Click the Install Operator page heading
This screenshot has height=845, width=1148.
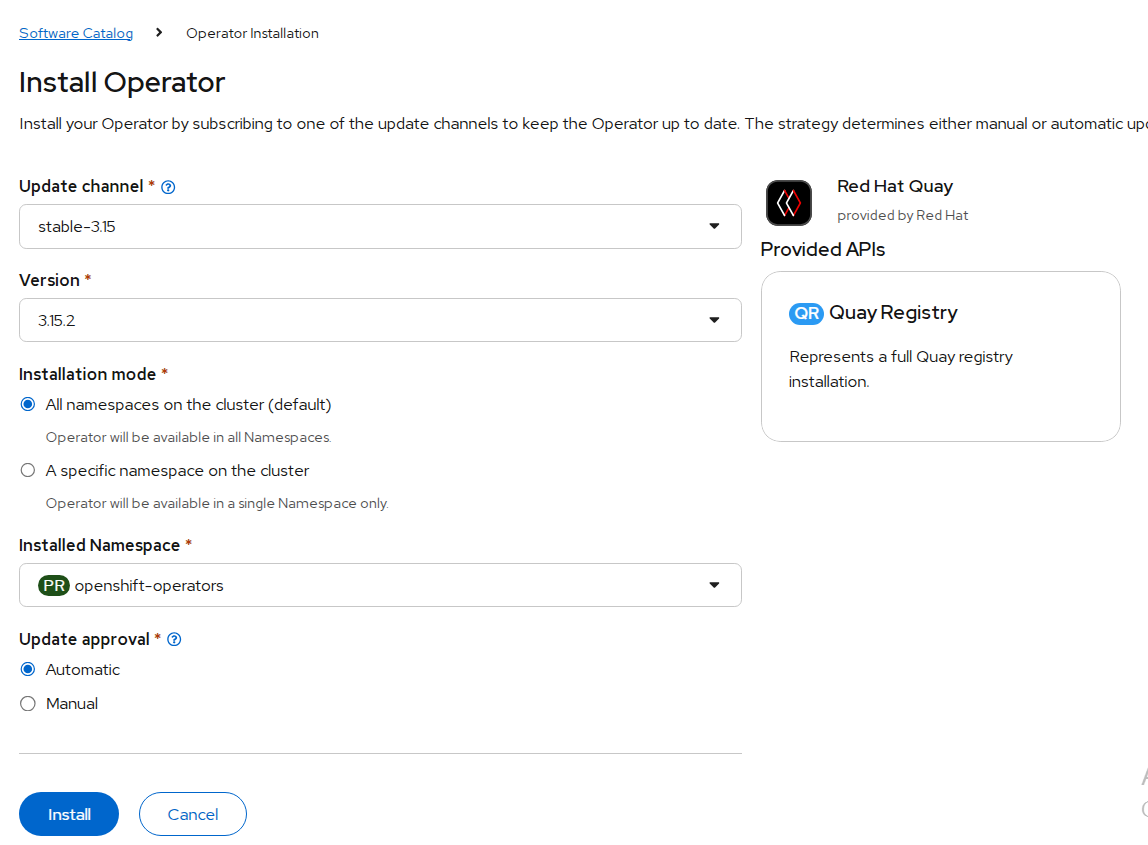122,82
